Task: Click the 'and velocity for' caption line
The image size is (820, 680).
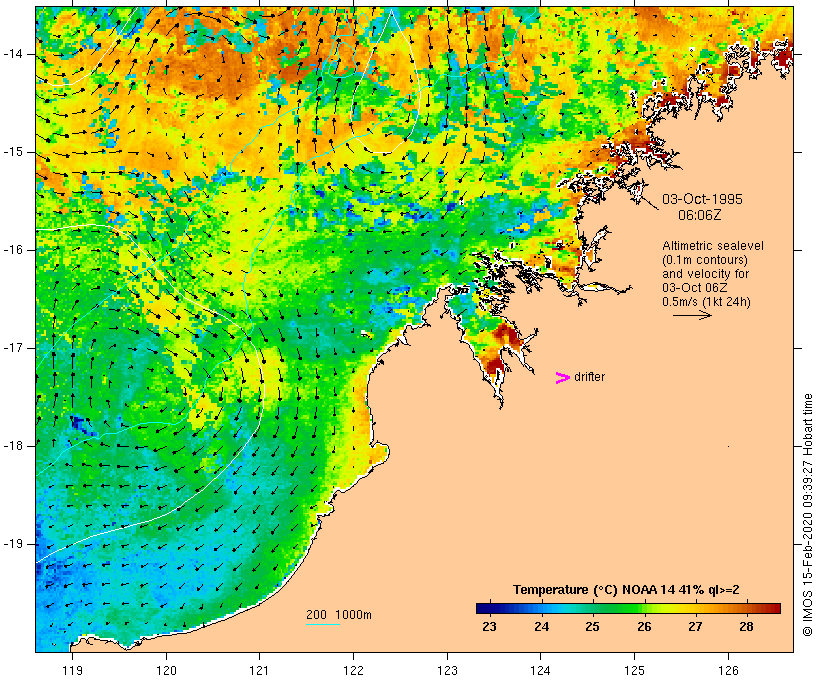Action: [705, 274]
